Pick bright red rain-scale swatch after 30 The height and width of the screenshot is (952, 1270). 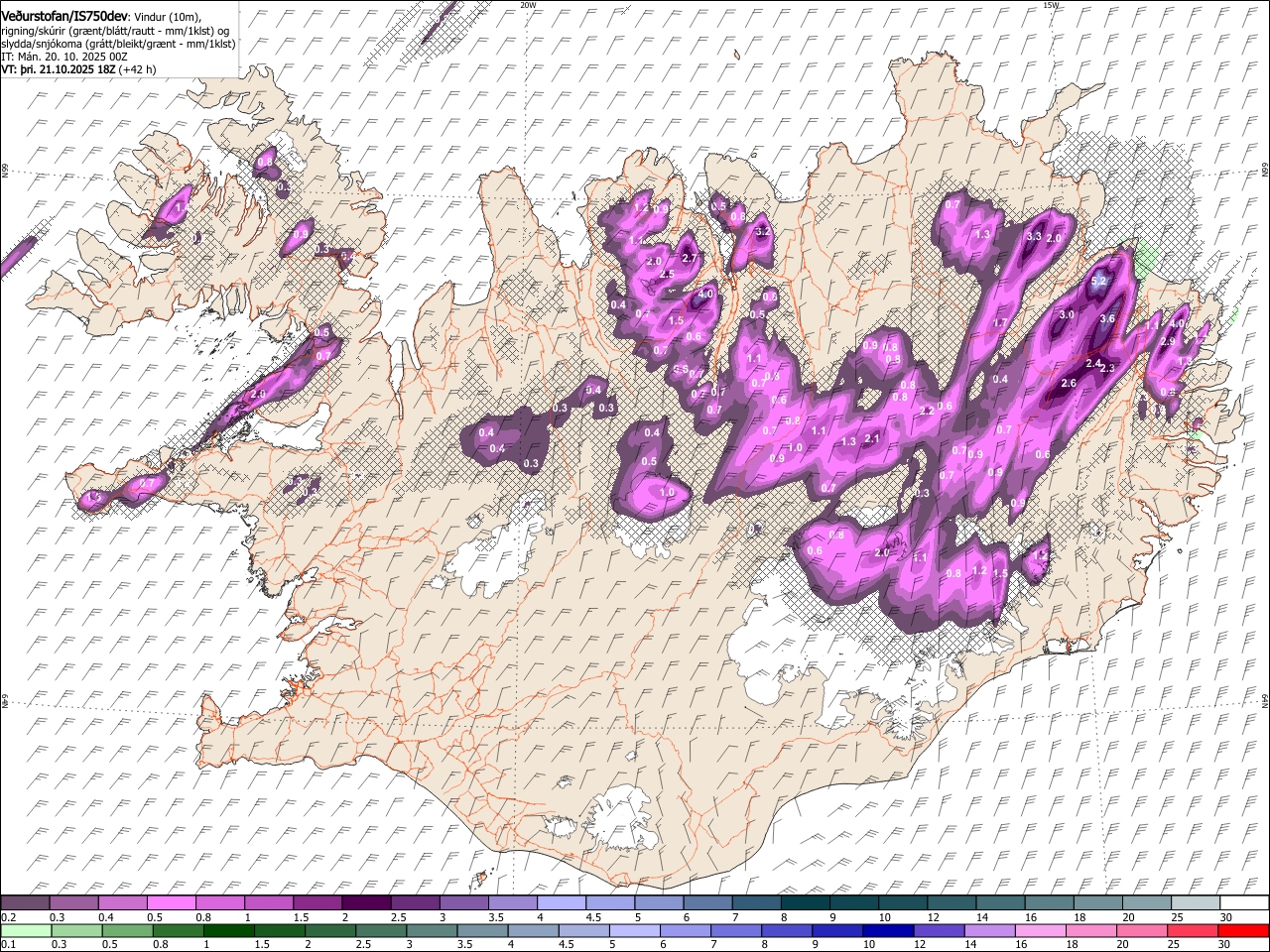coord(1242,931)
